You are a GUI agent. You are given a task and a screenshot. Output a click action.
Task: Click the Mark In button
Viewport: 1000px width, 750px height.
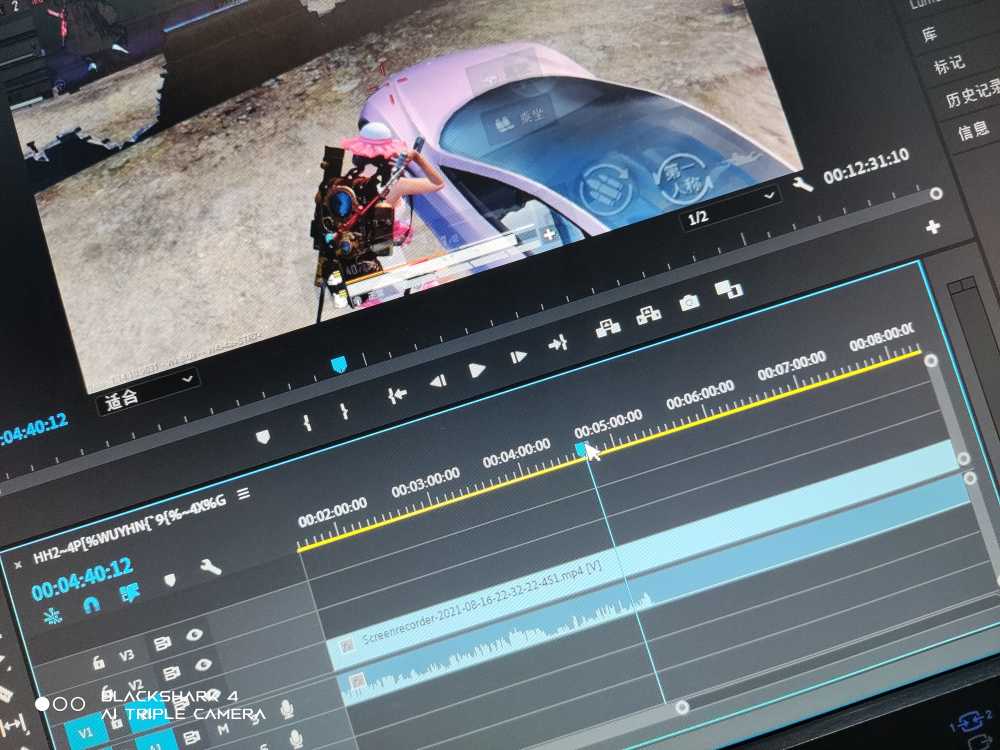pos(307,423)
